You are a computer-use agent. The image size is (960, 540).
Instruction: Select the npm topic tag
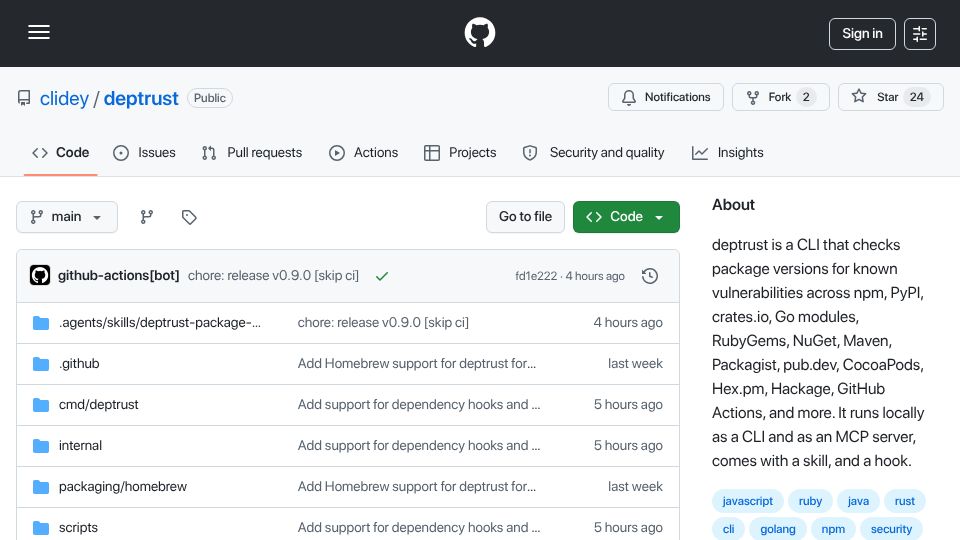pos(833,529)
